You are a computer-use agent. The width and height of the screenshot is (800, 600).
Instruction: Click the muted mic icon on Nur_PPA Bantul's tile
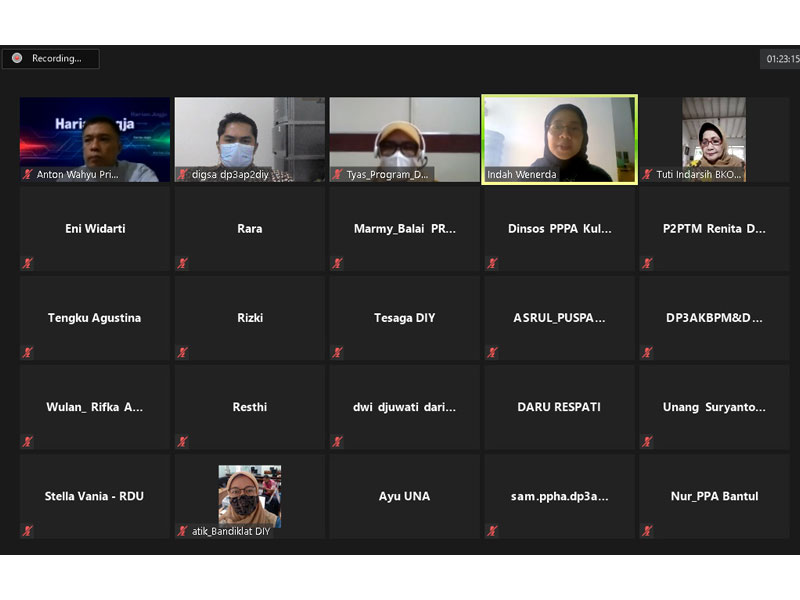pos(648,531)
